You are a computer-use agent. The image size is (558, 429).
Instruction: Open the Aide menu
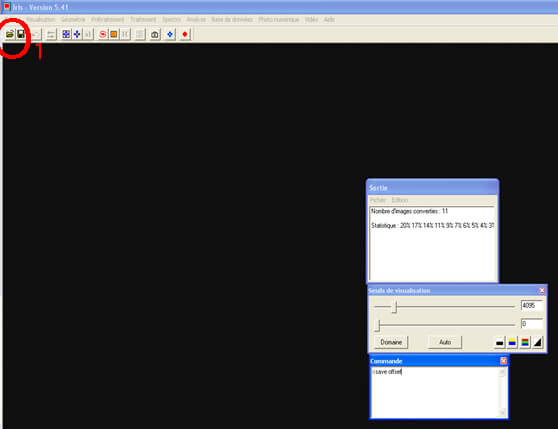coord(329,20)
